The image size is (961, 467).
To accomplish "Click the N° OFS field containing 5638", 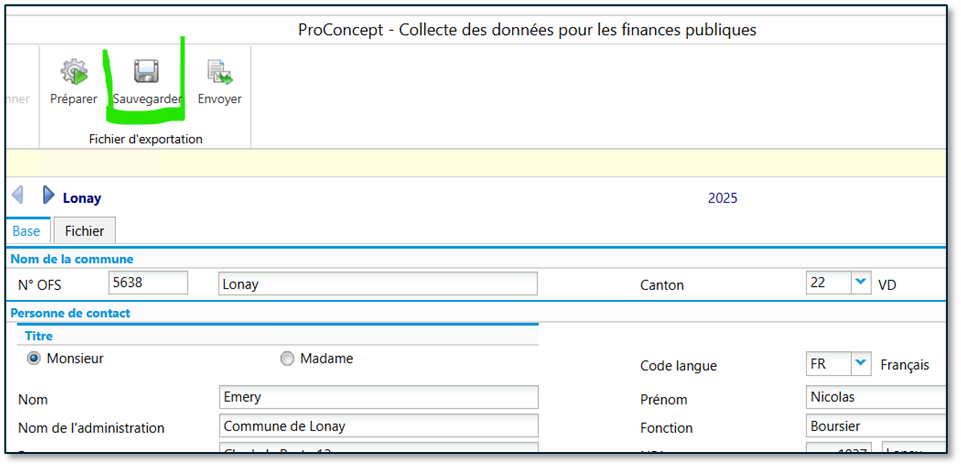I will coord(148,284).
